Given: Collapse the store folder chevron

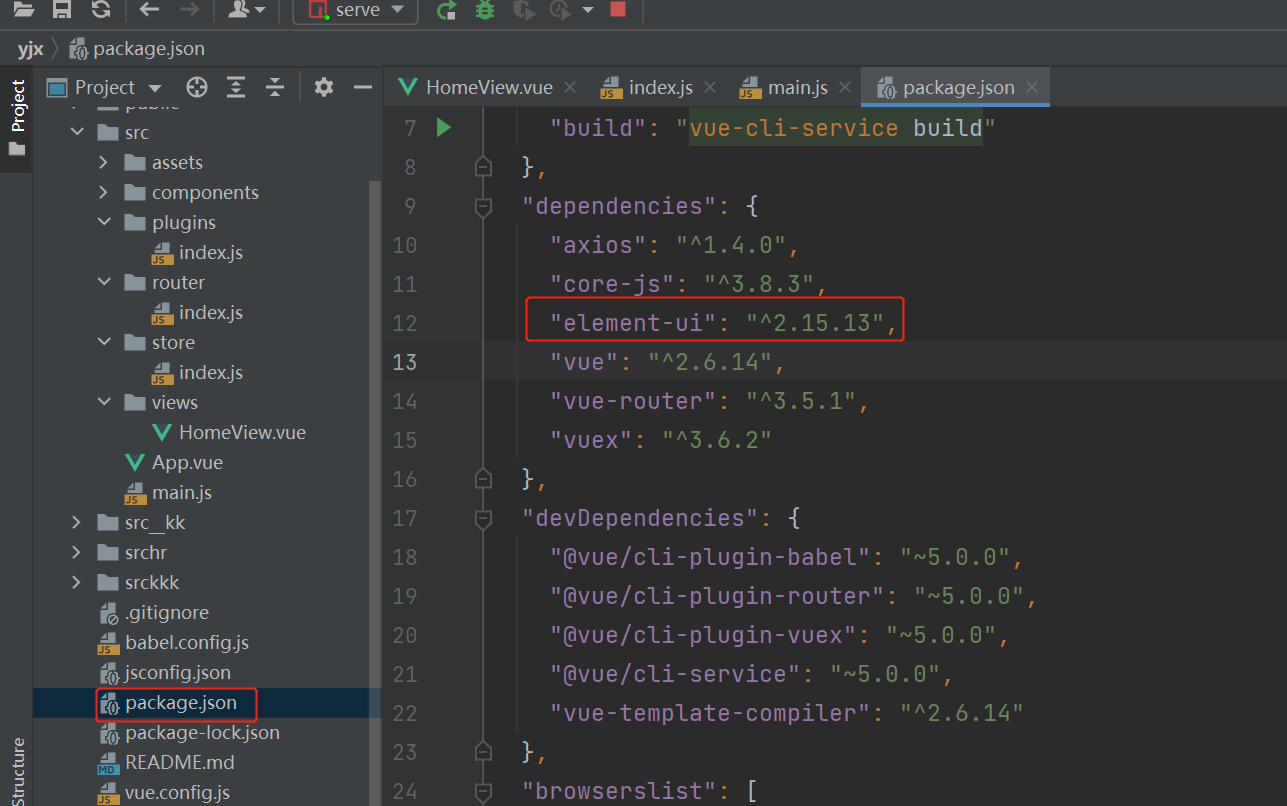Looking at the screenshot, I should (104, 342).
